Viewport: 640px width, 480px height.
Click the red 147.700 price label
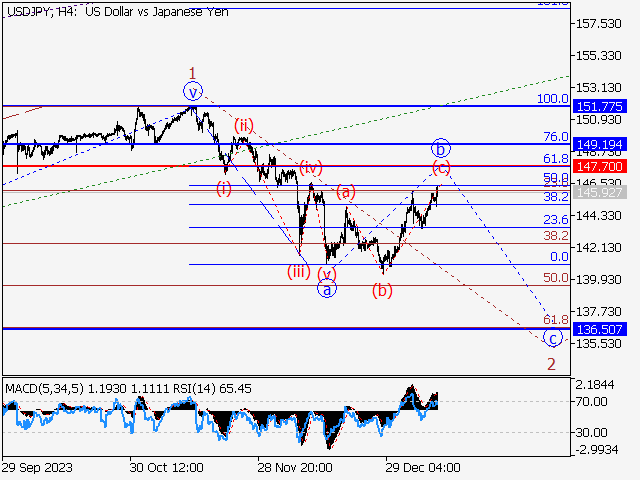point(599,167)
